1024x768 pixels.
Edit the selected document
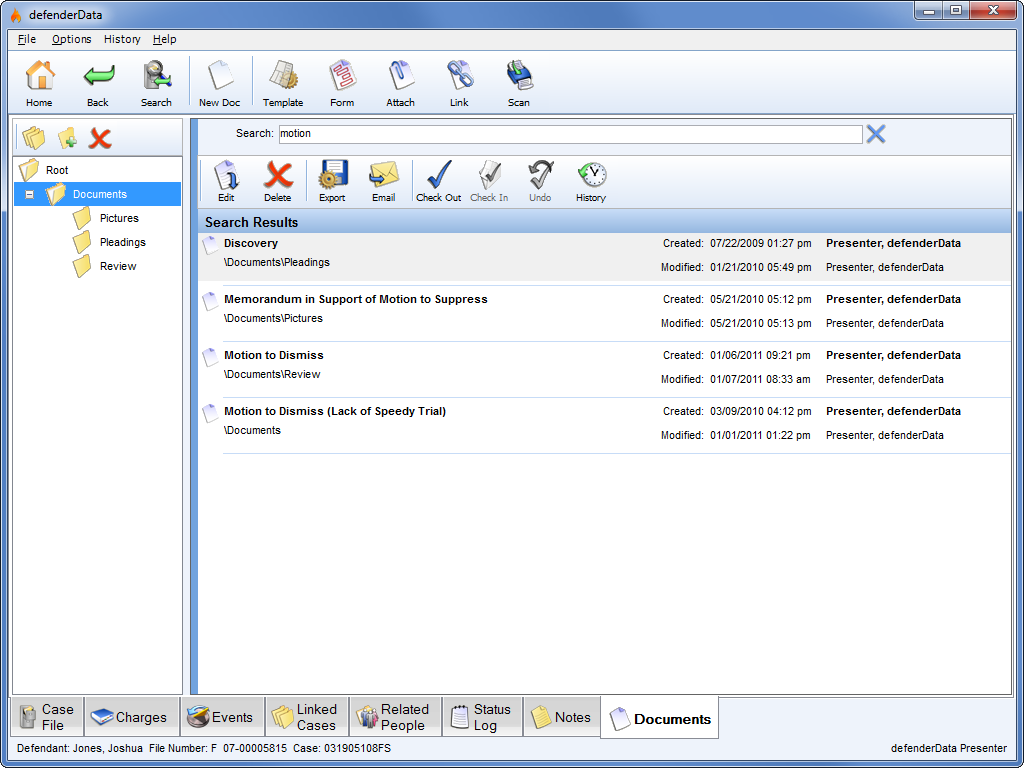[226, 181]
